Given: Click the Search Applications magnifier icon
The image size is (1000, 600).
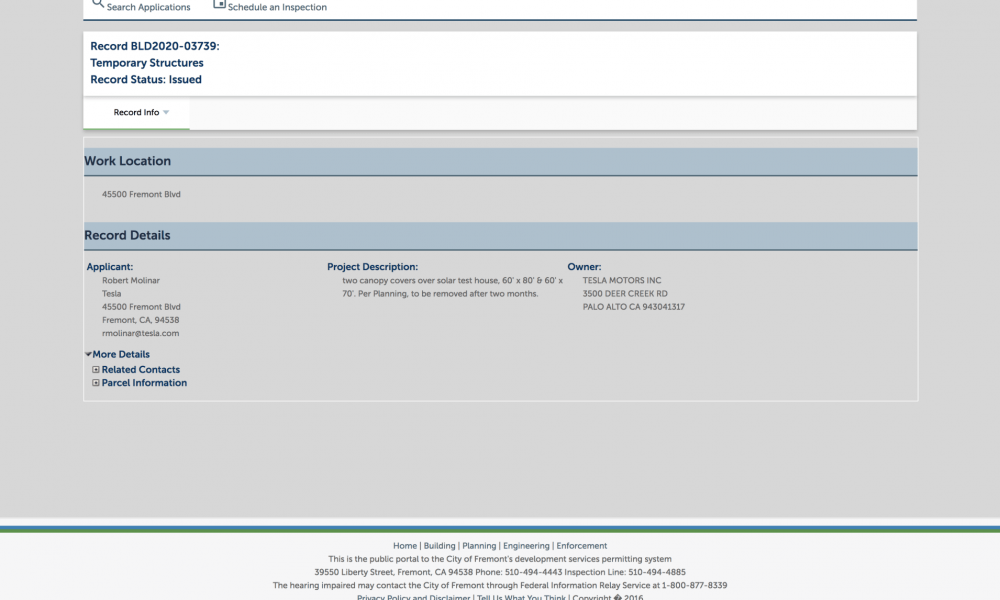Looking at the screenshot, I should click(98, 4).
